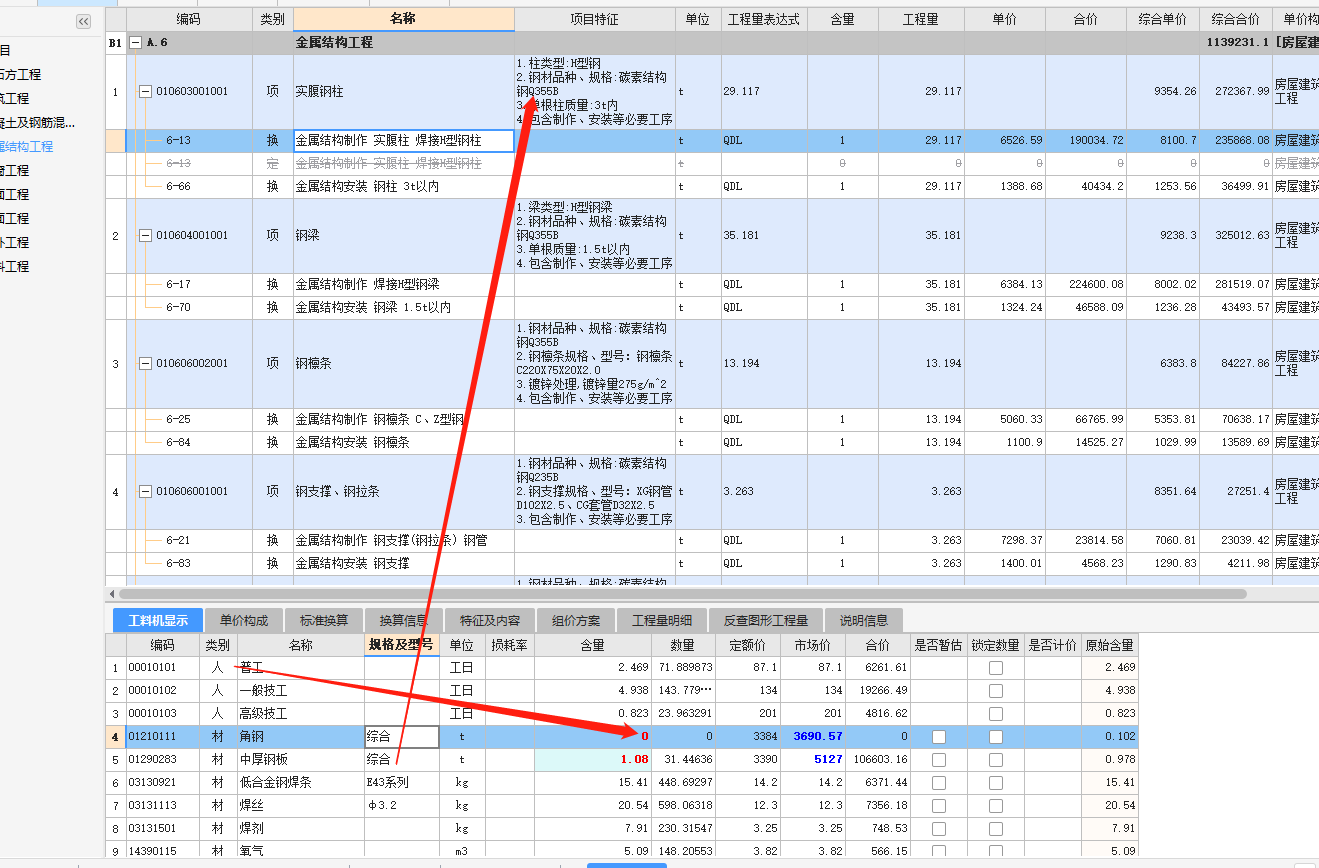The width and height of the screenshot is (1319, 868).
Task: Click the 工程量 35.181 of 钢梁 item
Action: coord(942,236)
